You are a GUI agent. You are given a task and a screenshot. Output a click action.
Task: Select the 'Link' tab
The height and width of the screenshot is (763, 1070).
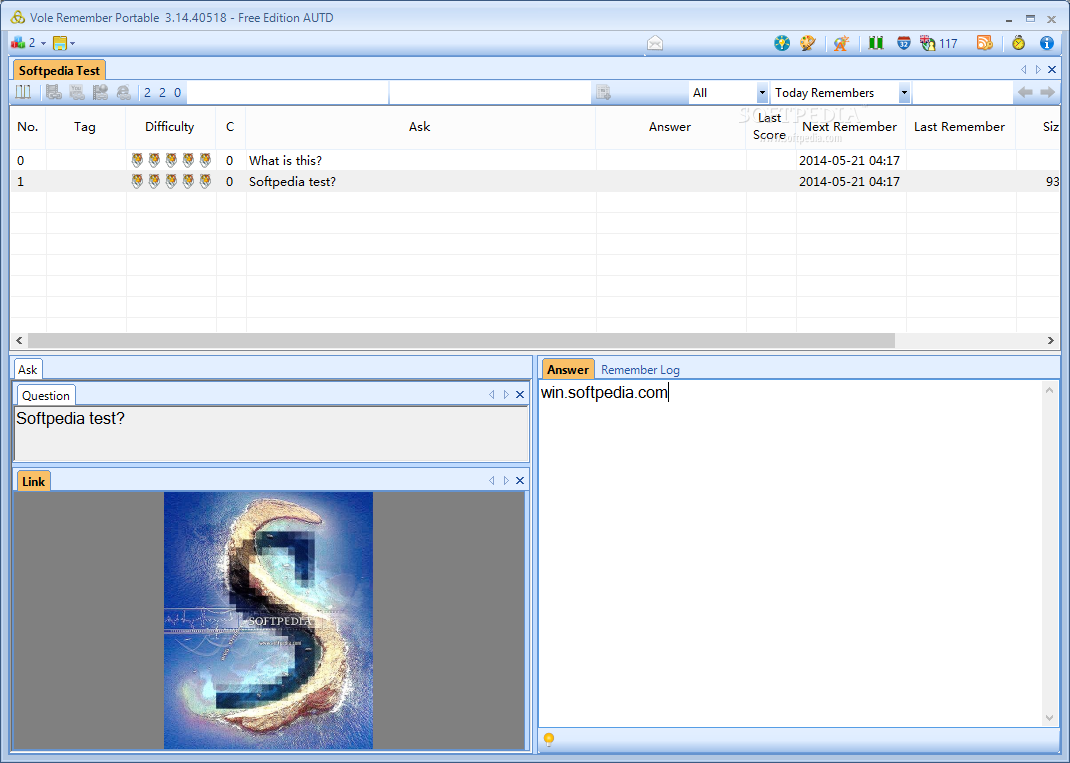click(x=33, y=481)
